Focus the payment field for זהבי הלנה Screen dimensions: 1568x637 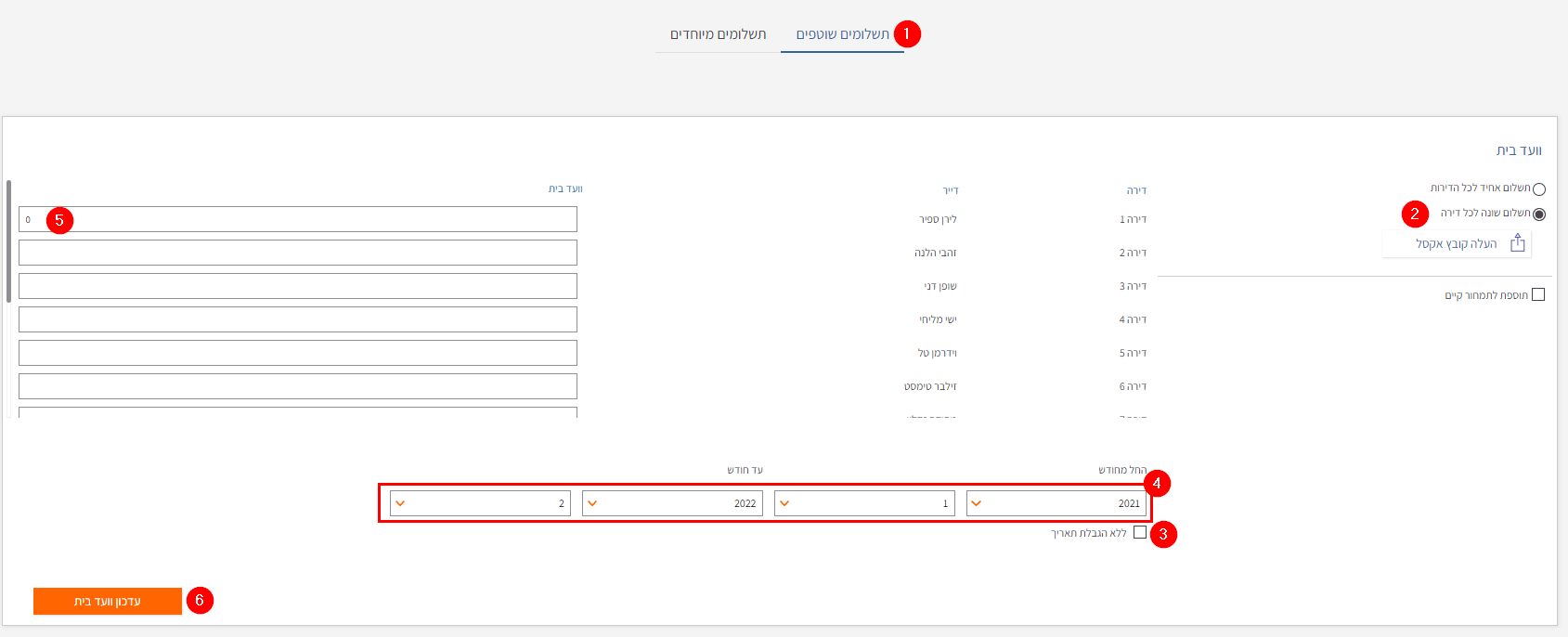(x=297, y=253)
